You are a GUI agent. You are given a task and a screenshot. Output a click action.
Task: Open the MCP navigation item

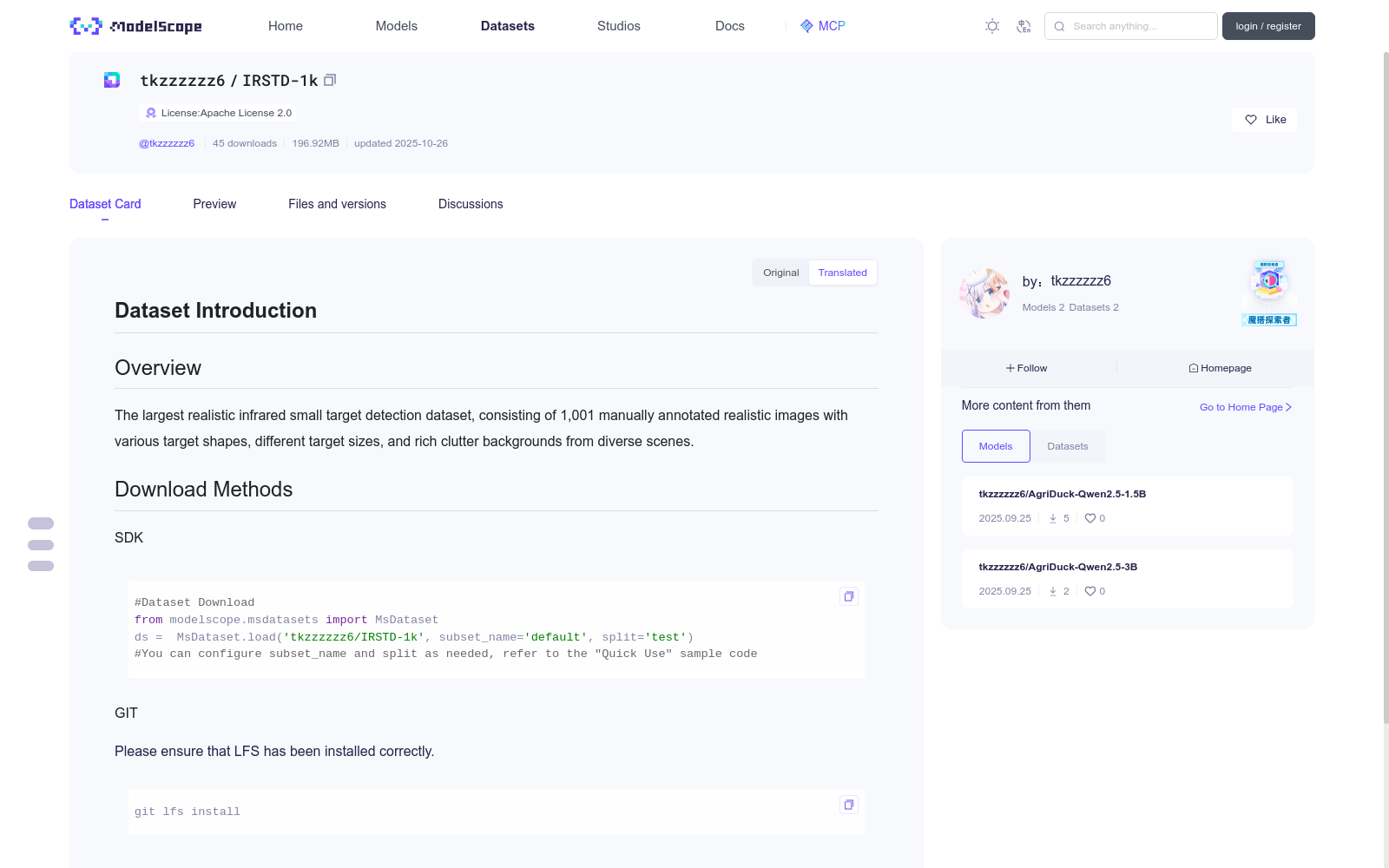coord(823,26)
